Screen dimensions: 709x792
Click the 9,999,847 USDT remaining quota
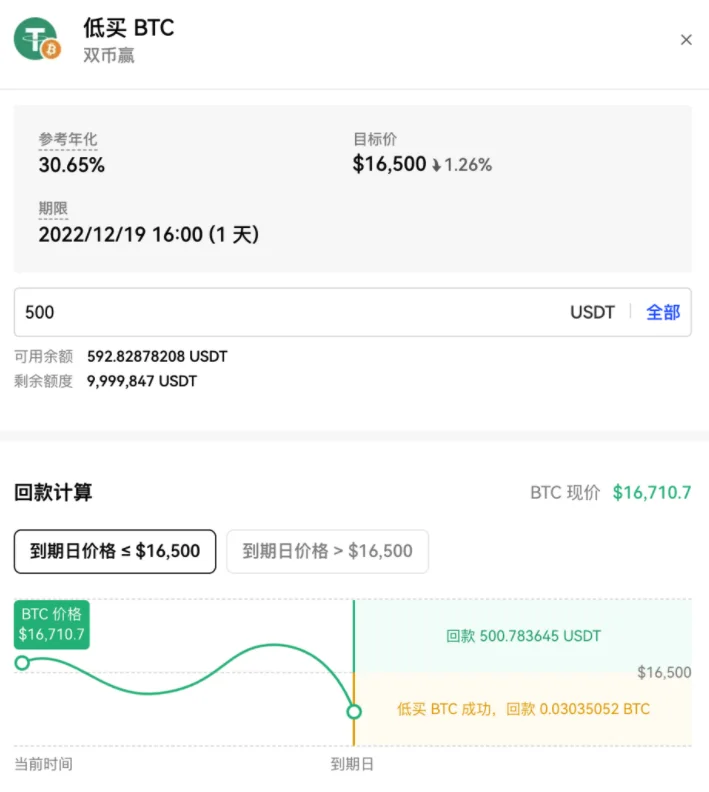[142, 381]
